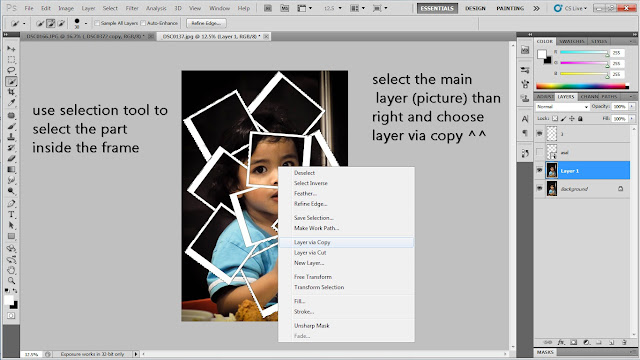This screenshot has height=360, width=640.
Task: Select the Eraser tool
Action: pyautogui.click(x=11, y=158)
